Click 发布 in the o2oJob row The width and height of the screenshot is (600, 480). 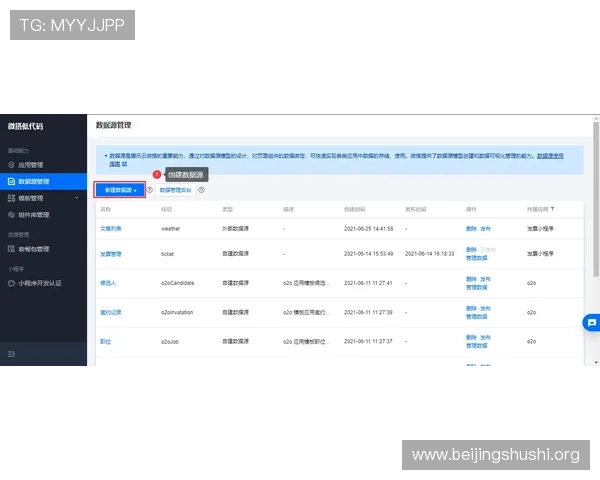pos(485,337)
